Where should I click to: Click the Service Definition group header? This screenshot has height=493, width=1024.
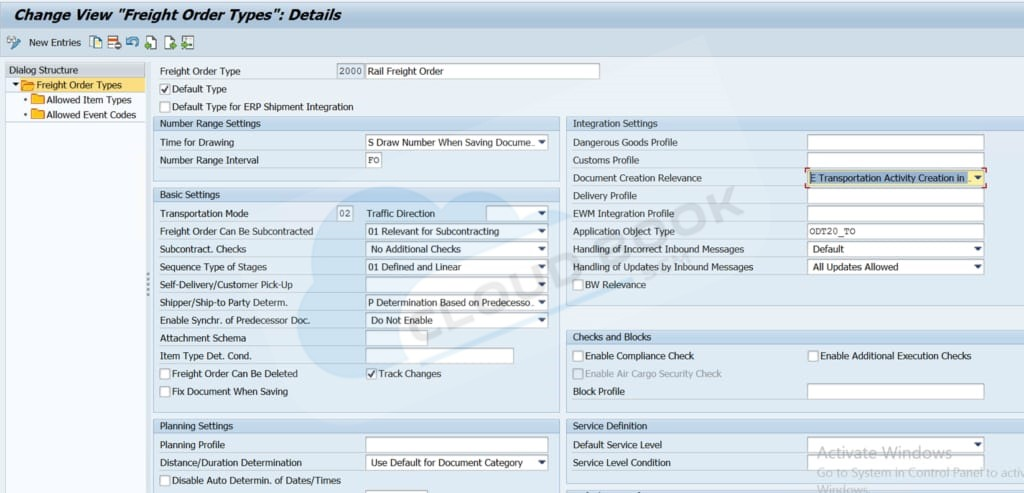pos(795,426)
